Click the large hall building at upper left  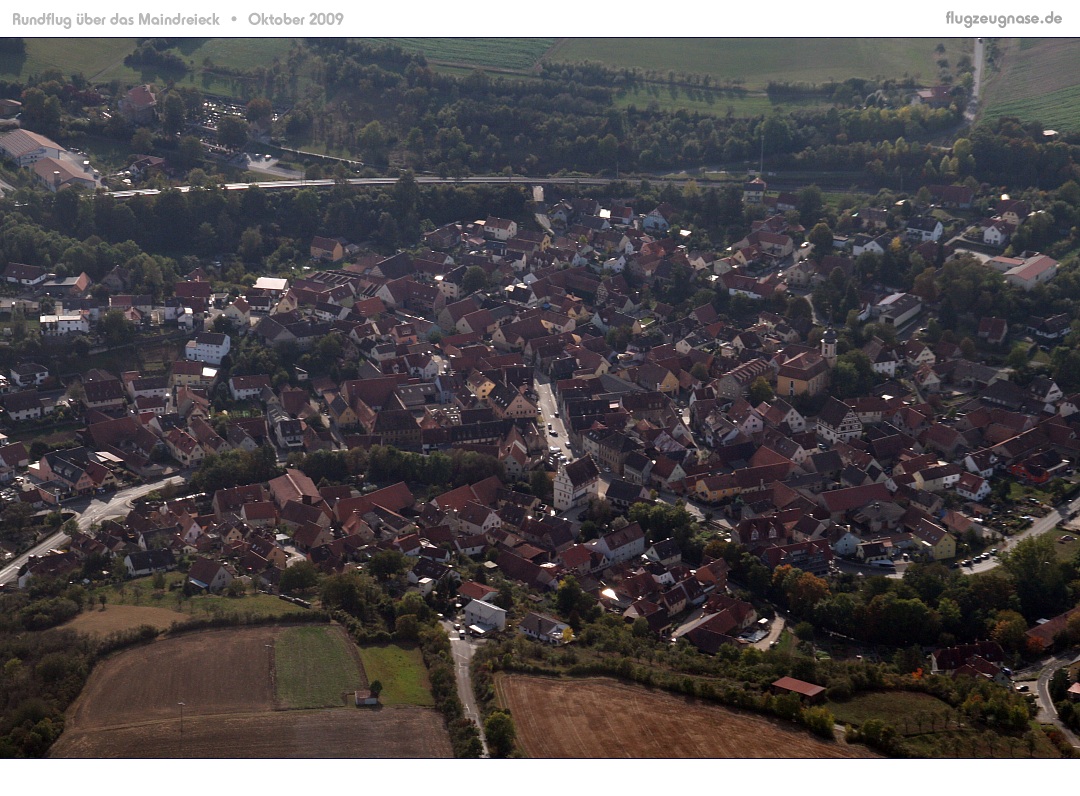(28, 146)
